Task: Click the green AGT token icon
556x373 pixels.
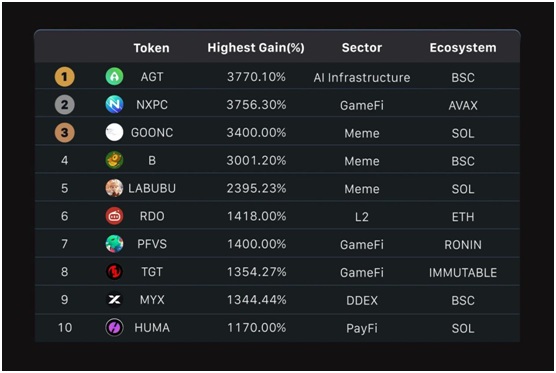Action: pyautogui.click(x=114, y=77)
